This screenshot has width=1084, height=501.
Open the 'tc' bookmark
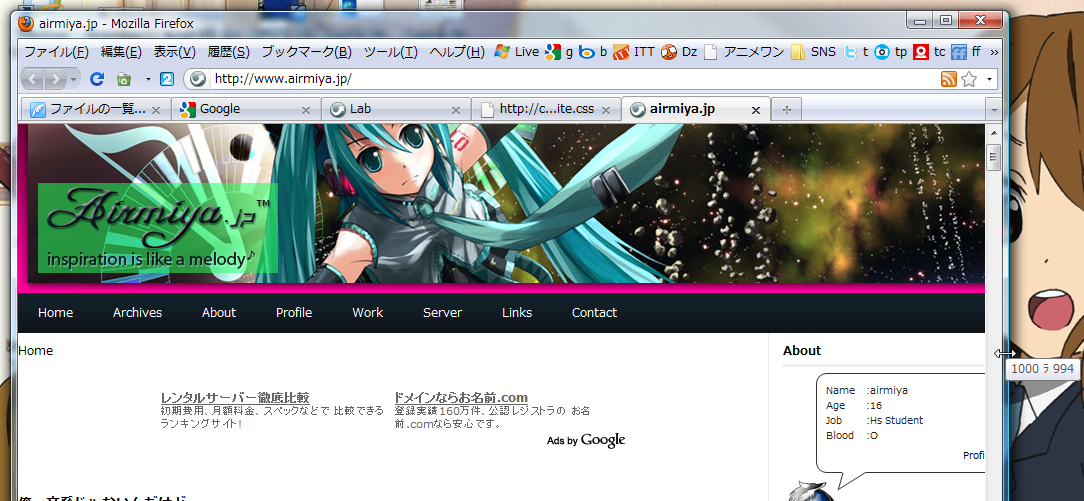pos(929,51)
